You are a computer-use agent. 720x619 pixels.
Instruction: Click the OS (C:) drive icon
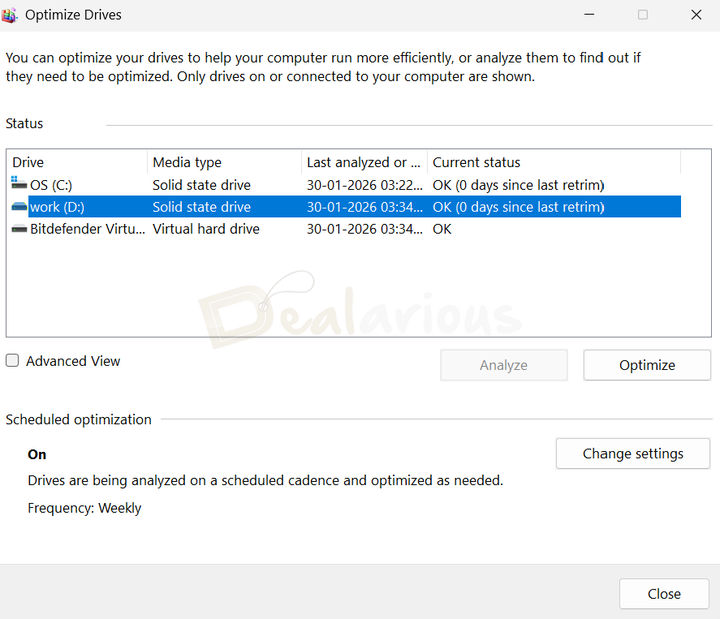click(x=19, y=183)
